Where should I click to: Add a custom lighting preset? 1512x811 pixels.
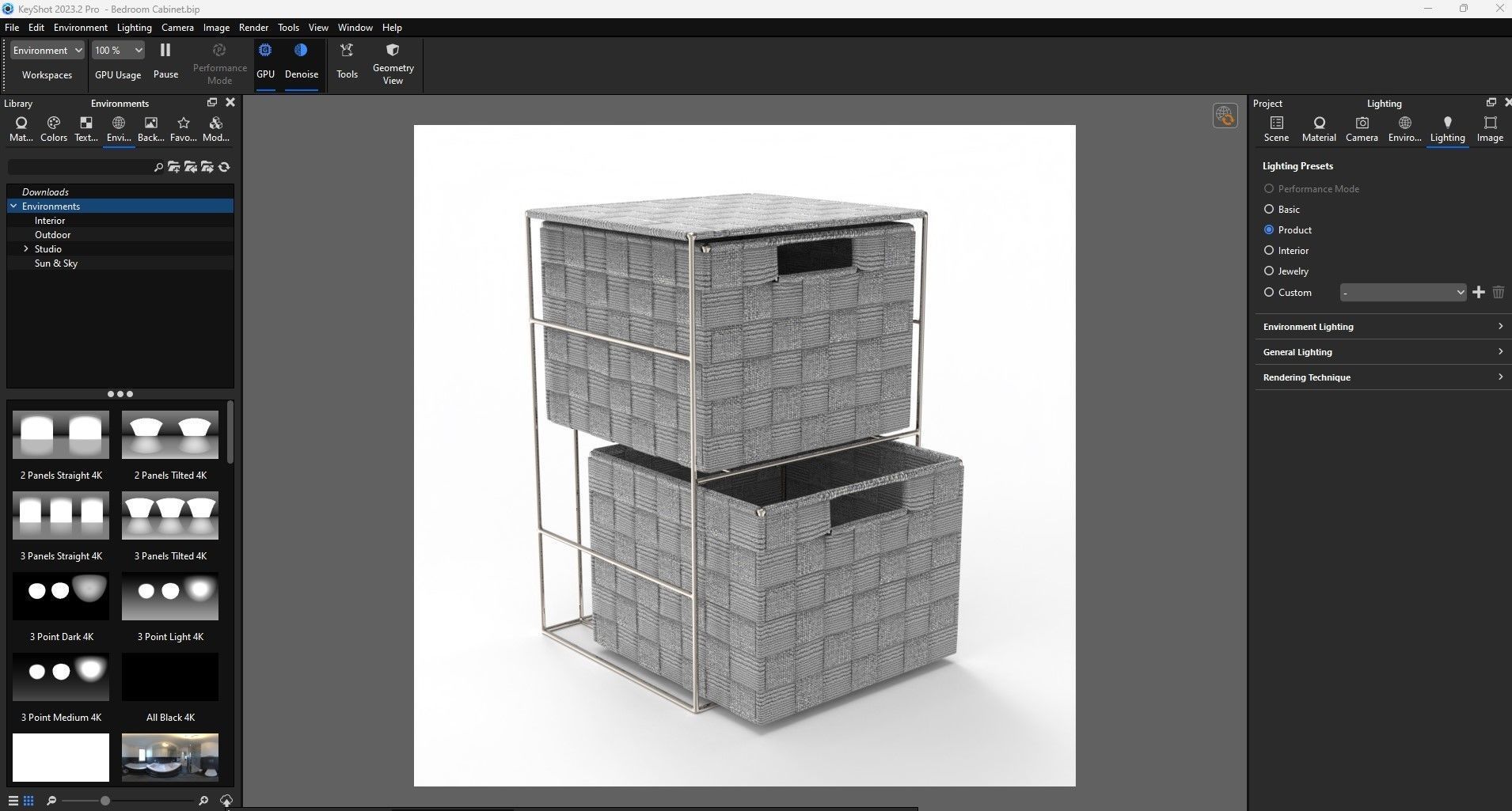pyautogui.click(x=1478, y=292)
